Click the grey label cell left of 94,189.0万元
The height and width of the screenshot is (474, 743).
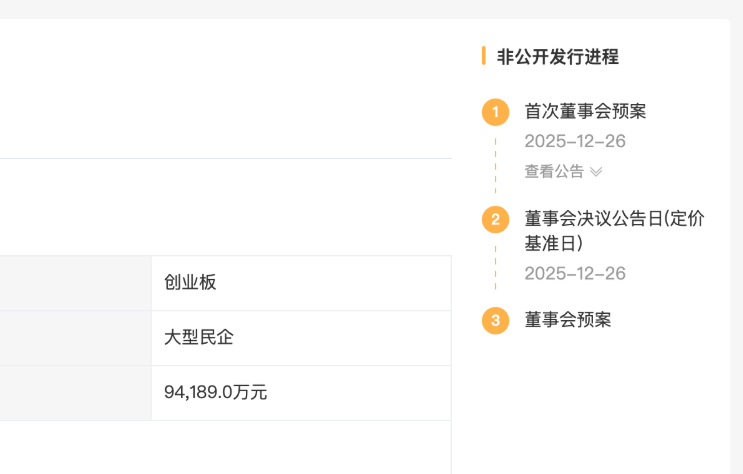(75, 393)
